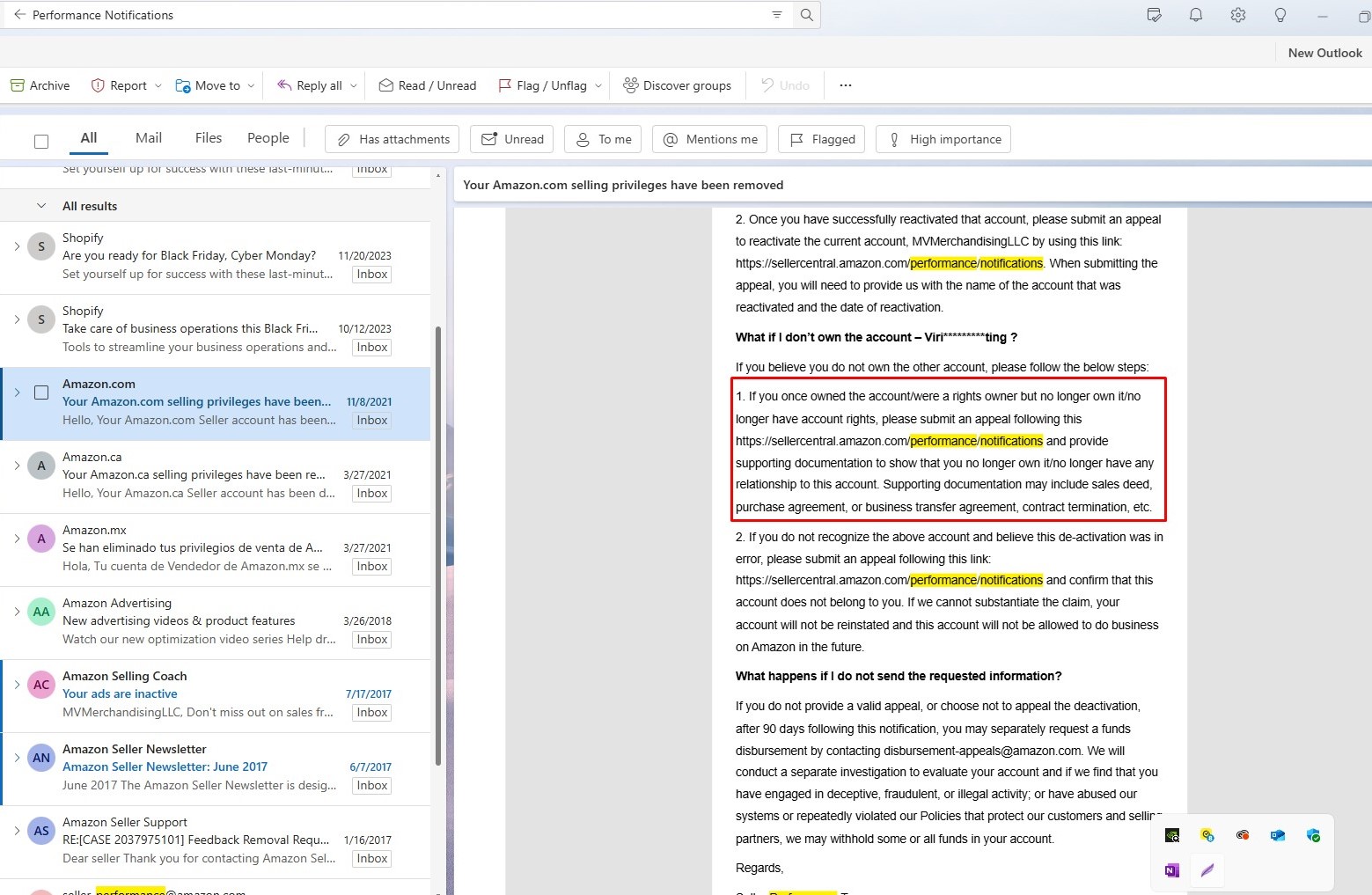The width and height of the screenshot is (1372, 895).
Task: Switch to the People tab
Action: 268,138
